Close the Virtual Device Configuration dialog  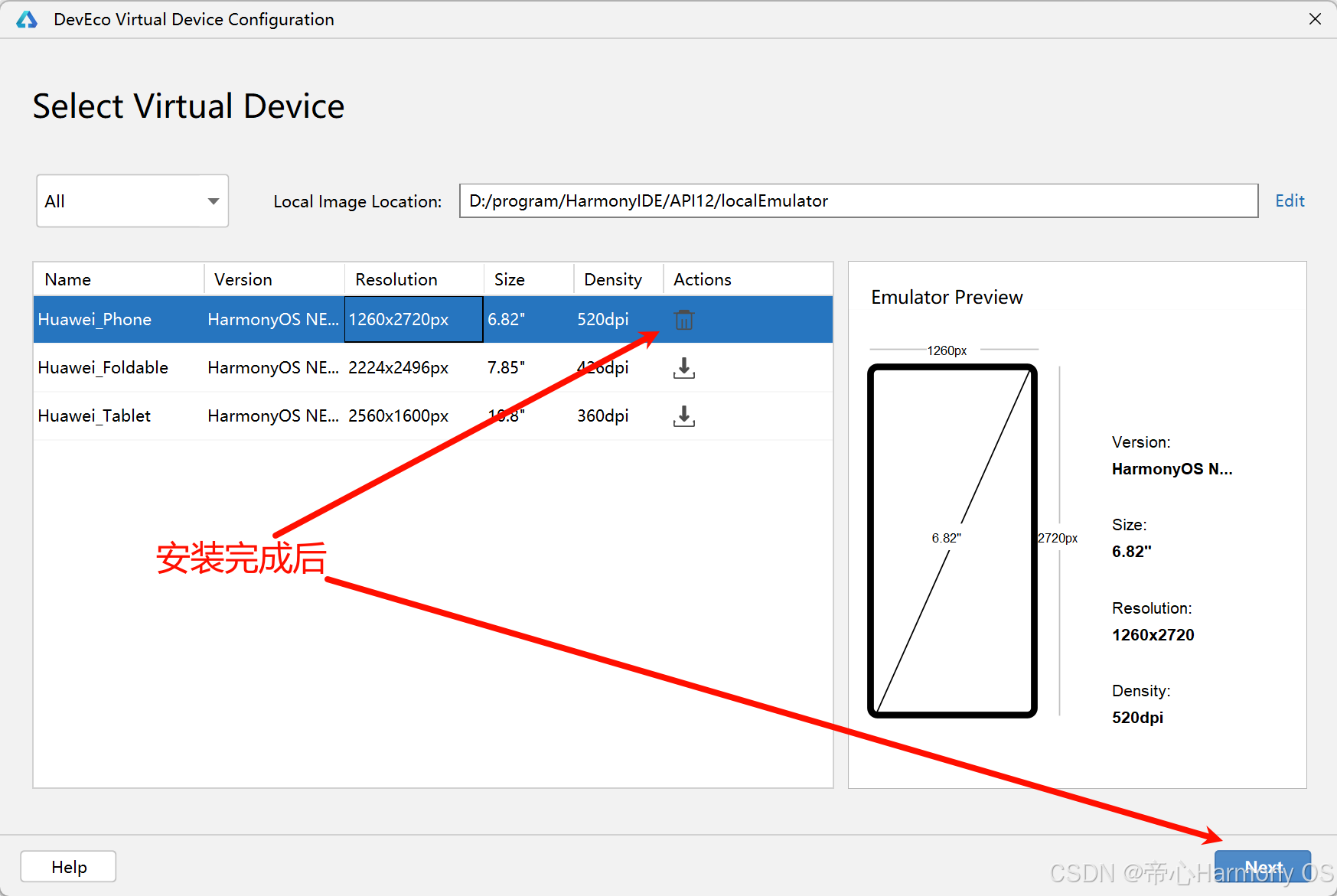click(x=1315, y=19)
